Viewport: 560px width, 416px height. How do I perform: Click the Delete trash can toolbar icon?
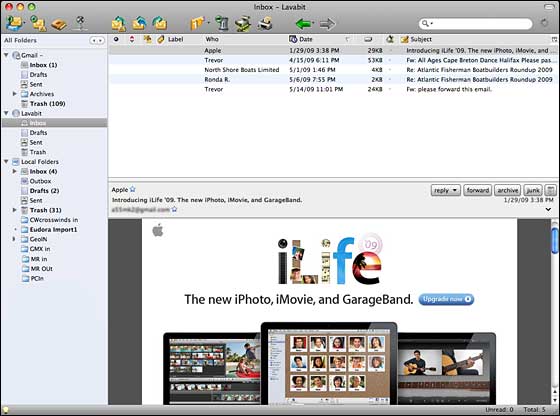(x=222, y=24)
